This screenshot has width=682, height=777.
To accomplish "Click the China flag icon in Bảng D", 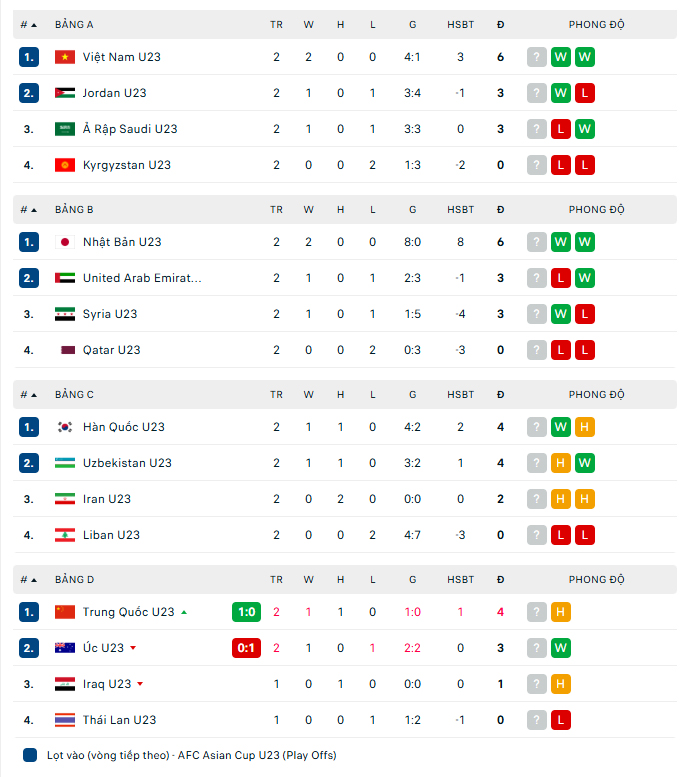I will pyautogui.click(x=65, y=612).
